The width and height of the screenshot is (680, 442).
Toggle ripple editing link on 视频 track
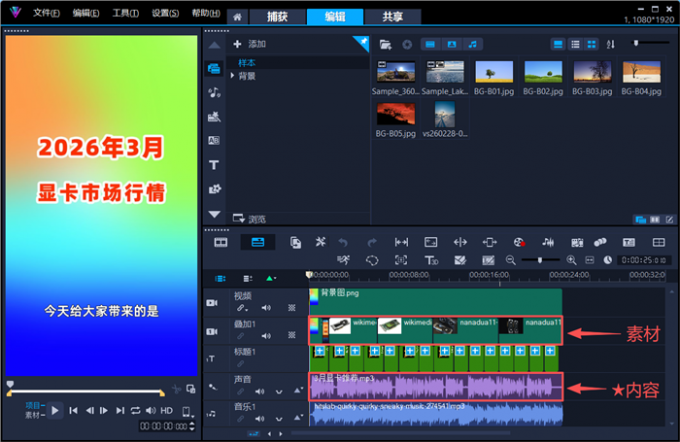coord(242,308)
